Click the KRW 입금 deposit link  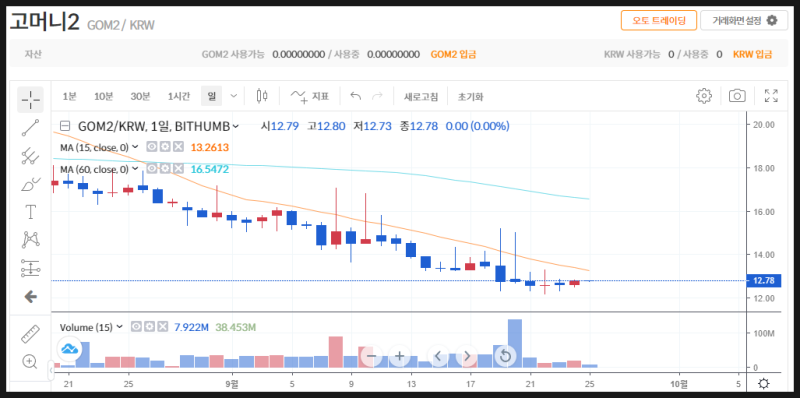pyautogui.click(x=753, y=54)
